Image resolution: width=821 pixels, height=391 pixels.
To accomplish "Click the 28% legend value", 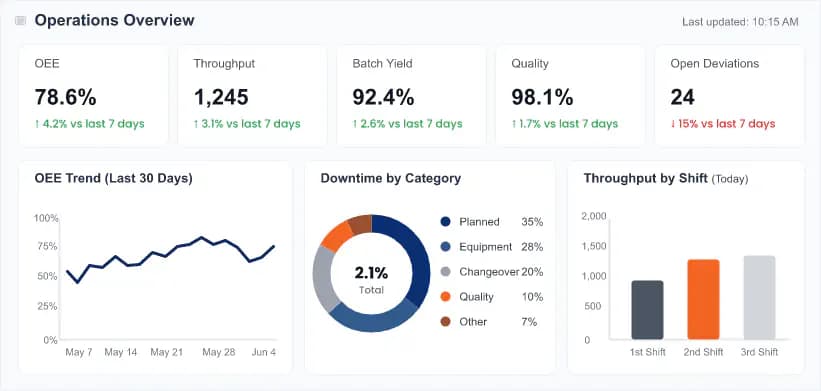I will [x=532, y=247].
